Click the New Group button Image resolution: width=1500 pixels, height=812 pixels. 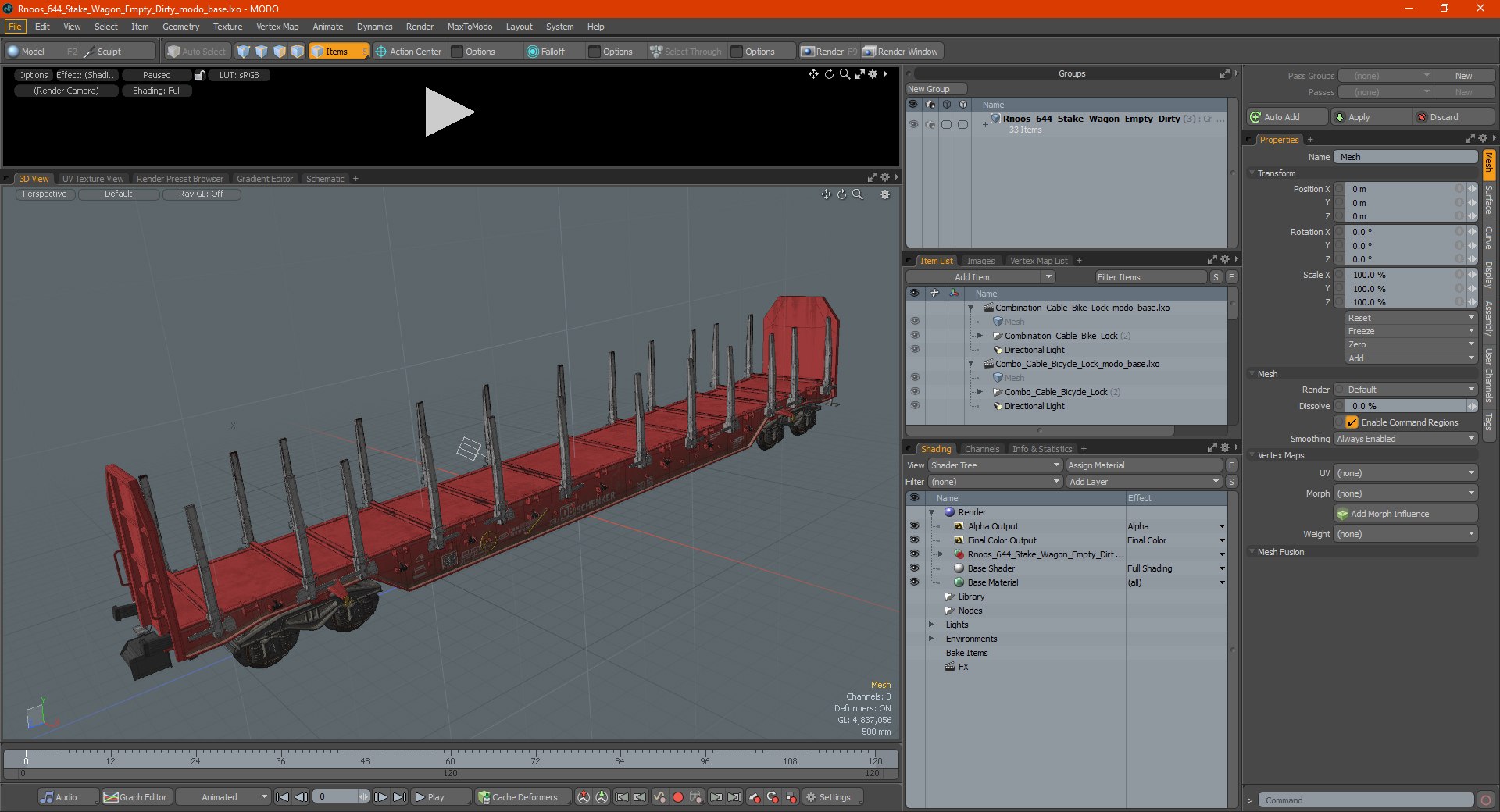[x=936, y=89]
